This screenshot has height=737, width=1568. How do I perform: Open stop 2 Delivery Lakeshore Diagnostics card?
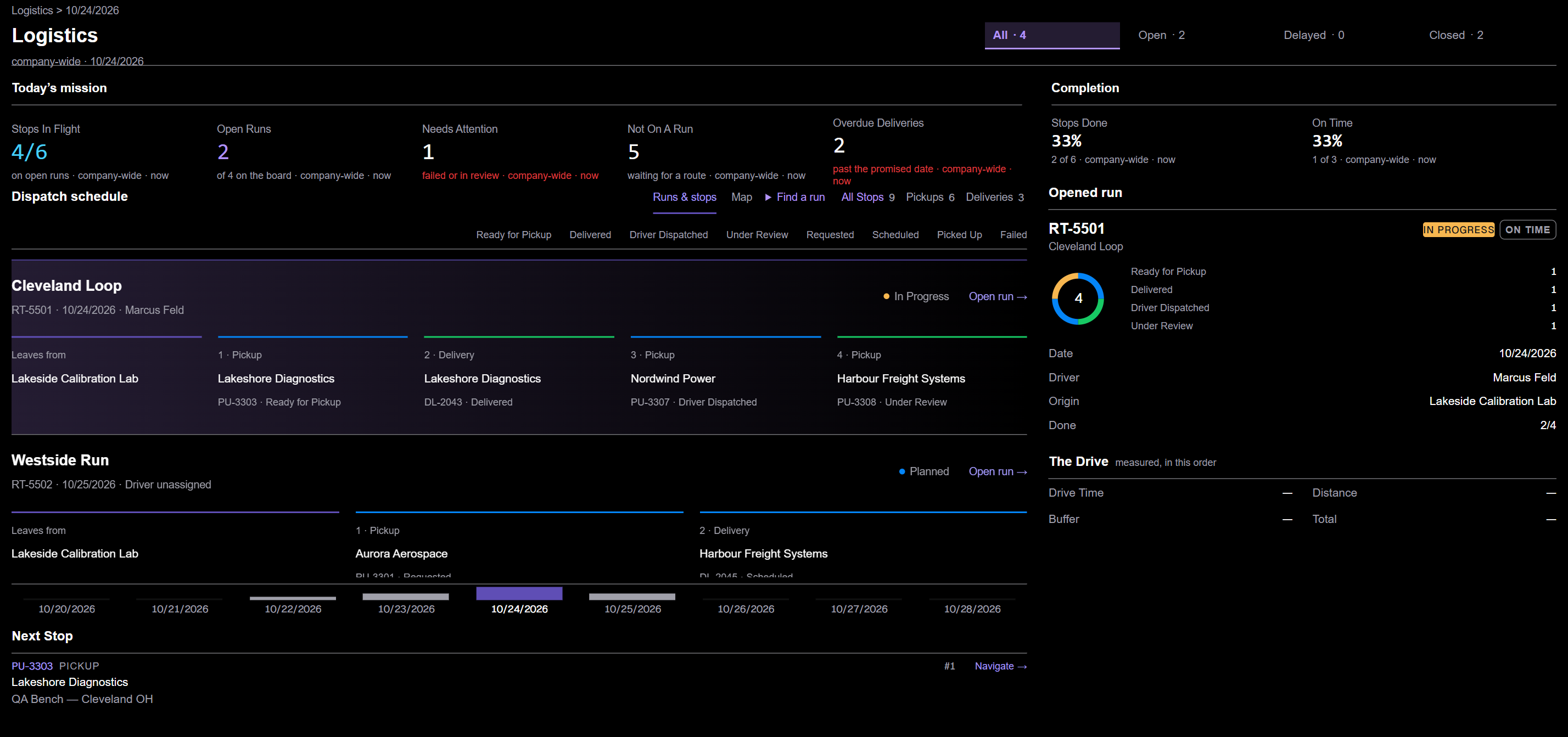[x=519, y=373]
